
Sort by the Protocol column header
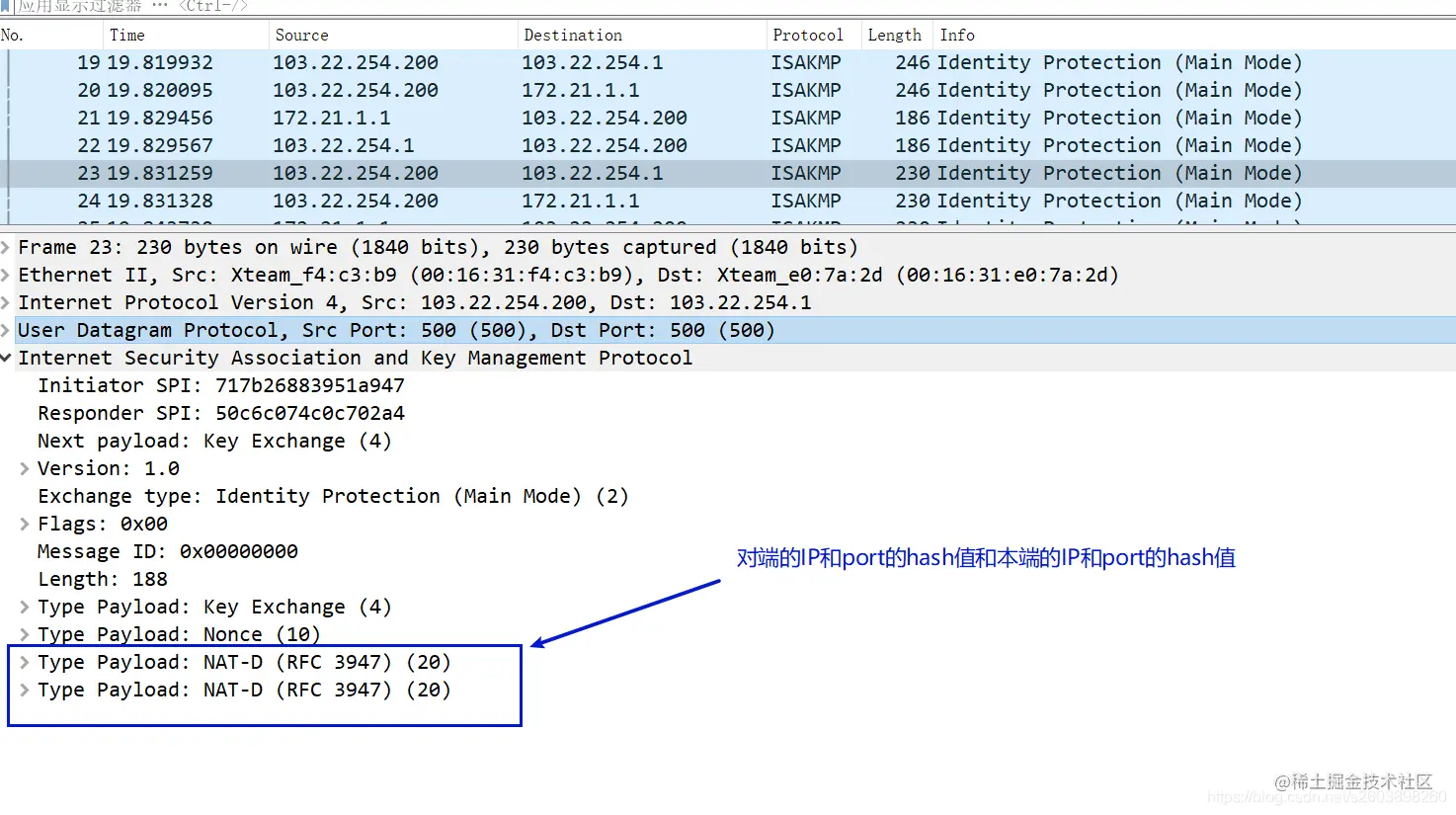(x=813, y=35)
